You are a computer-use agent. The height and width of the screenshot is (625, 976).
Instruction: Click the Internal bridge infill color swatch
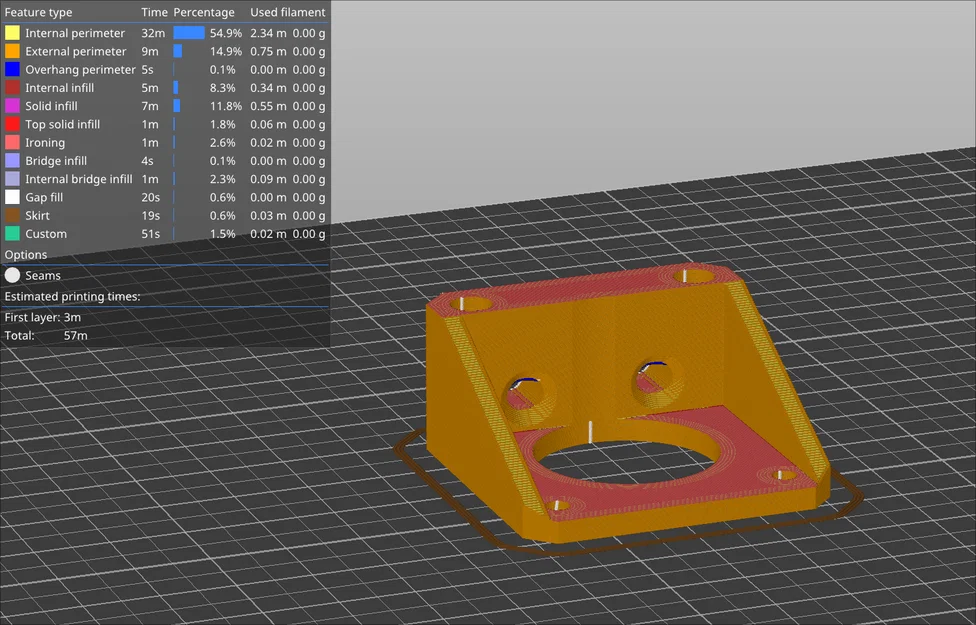point(12,179)
